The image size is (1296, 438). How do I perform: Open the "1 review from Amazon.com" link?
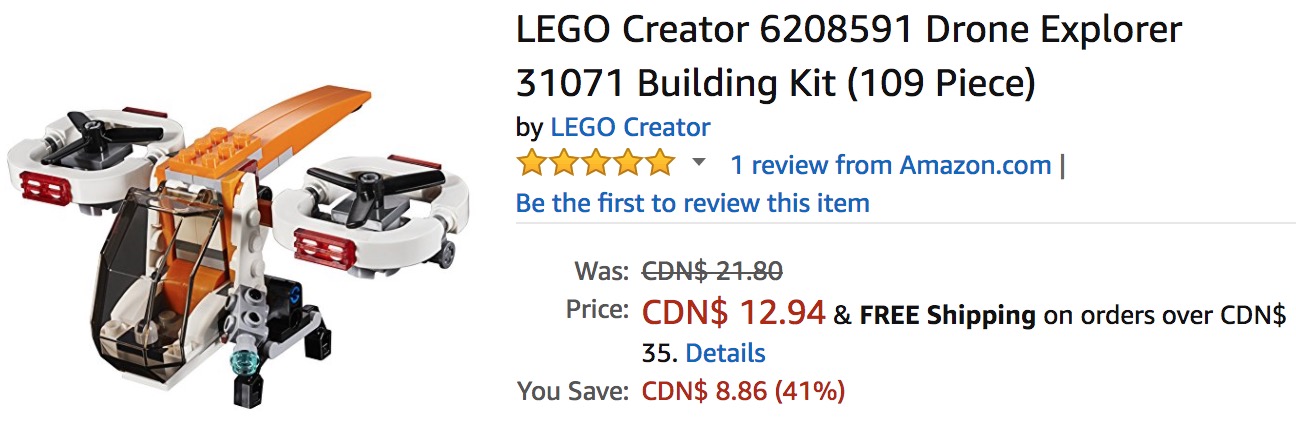[890, 164]
